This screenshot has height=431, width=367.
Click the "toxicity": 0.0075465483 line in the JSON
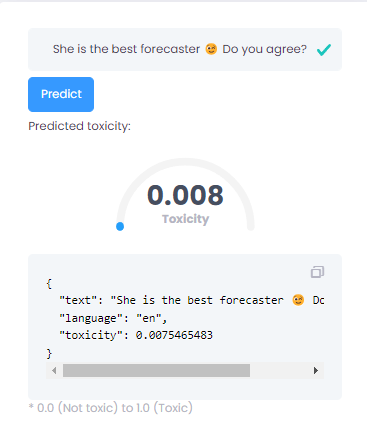click(x=136, y=335)
